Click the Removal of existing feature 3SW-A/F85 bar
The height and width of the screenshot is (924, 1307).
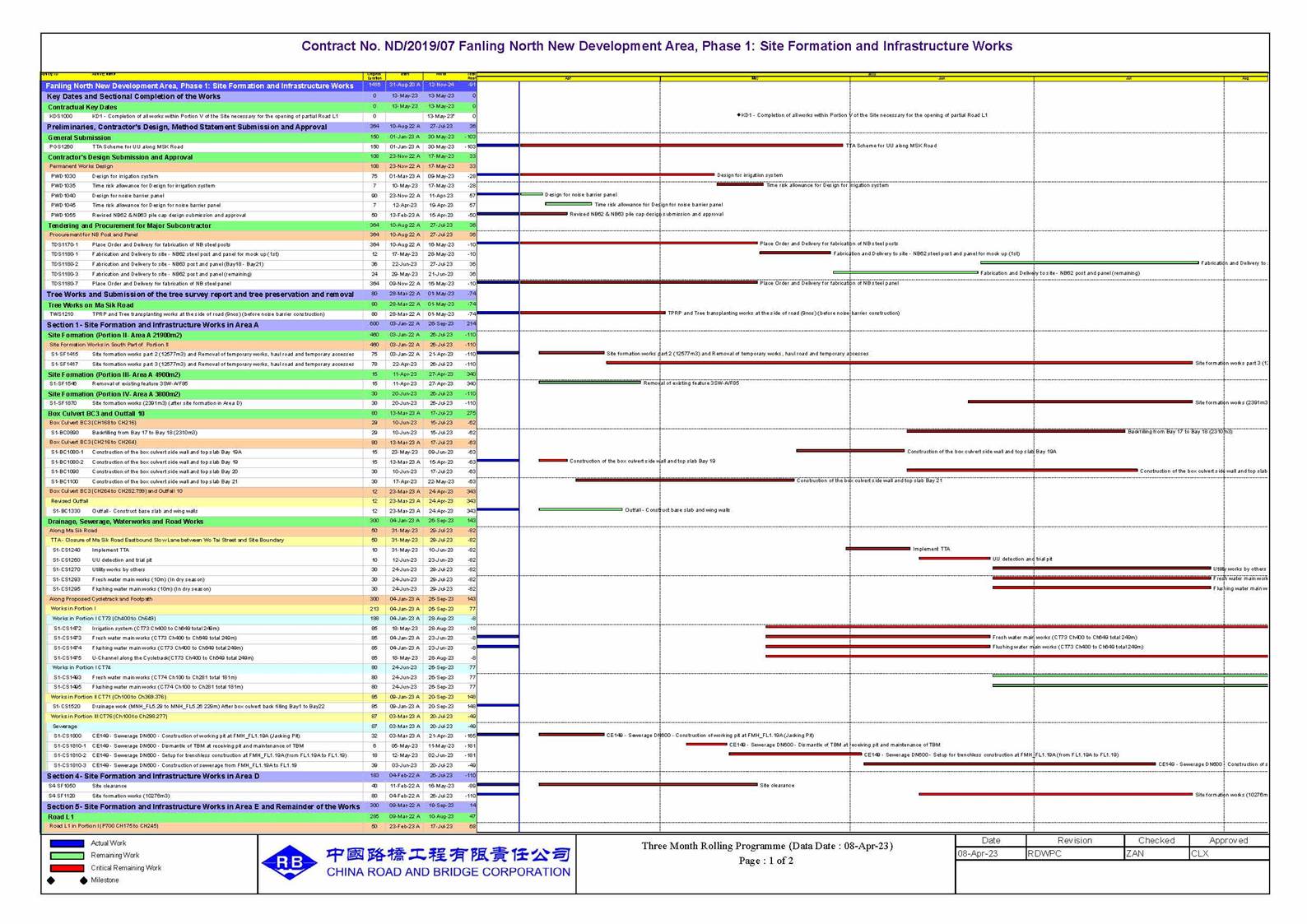click(590, 383)
